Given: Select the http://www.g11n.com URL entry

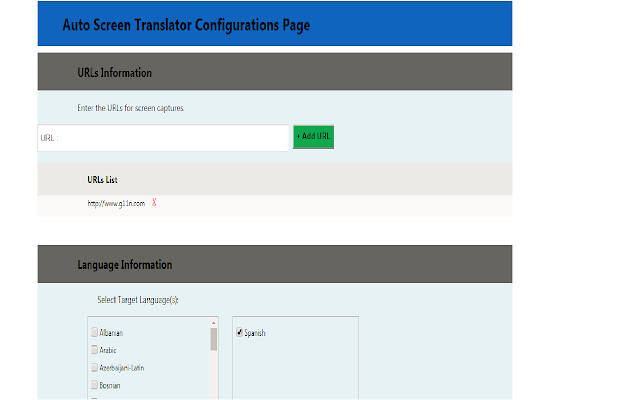Looking at the screenshot, I should pos(116,203).
